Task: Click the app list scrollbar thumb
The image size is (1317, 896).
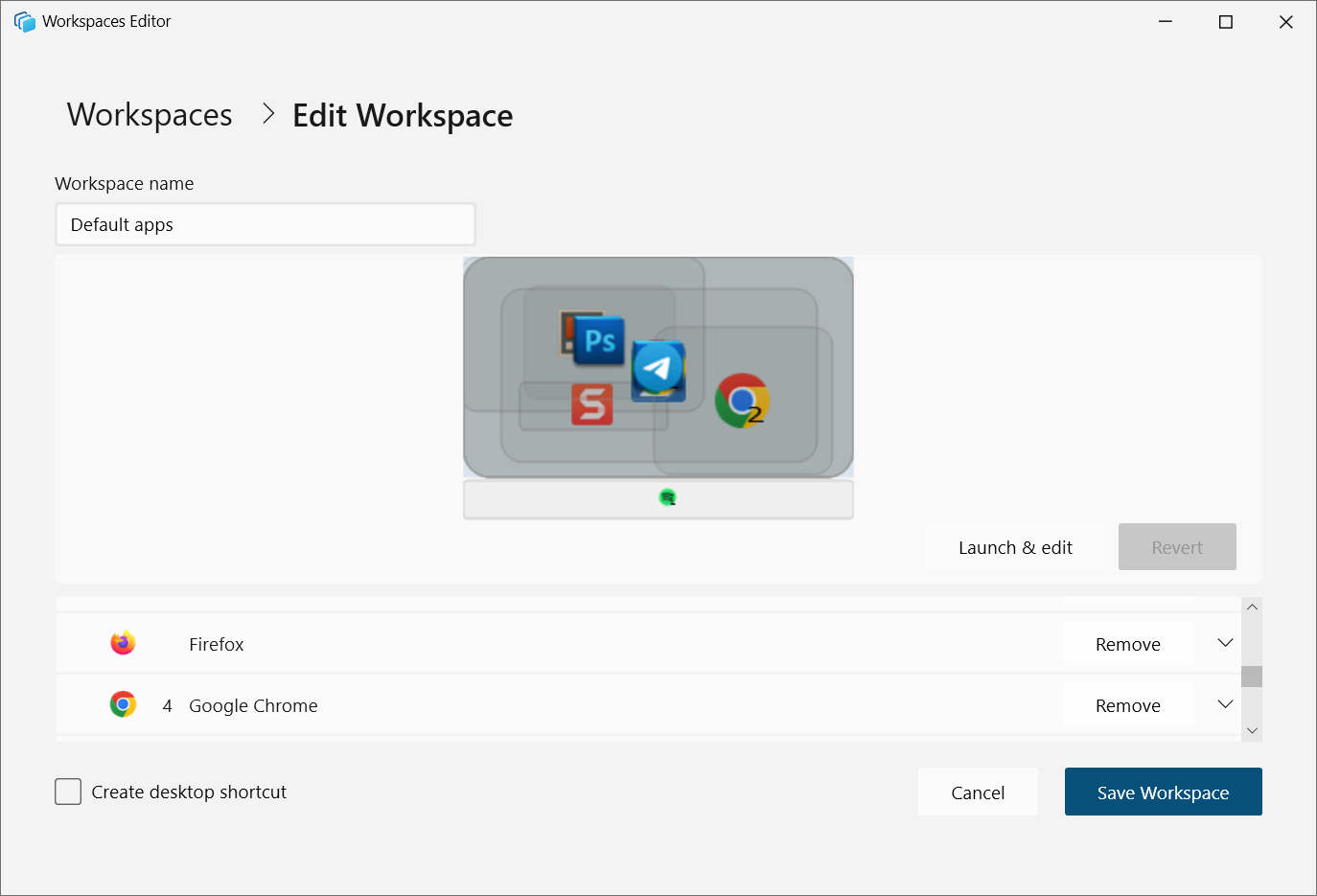Action: click(x=1252, y=677)
